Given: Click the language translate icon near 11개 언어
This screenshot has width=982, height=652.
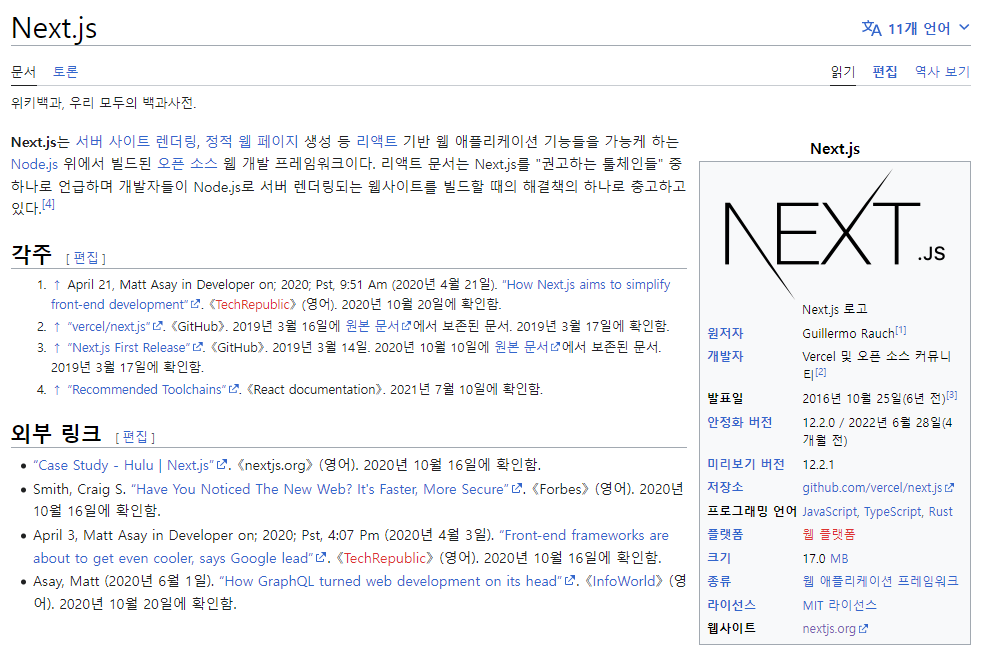Looking at the screenshot, I should [871, 28].
